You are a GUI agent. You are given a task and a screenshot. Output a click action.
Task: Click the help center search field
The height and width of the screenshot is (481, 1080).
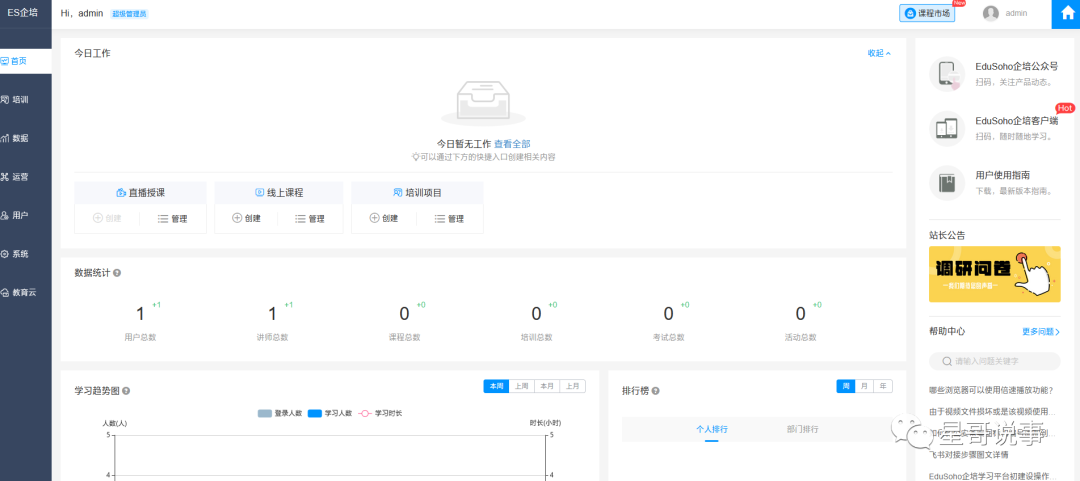tap(995, 361)
